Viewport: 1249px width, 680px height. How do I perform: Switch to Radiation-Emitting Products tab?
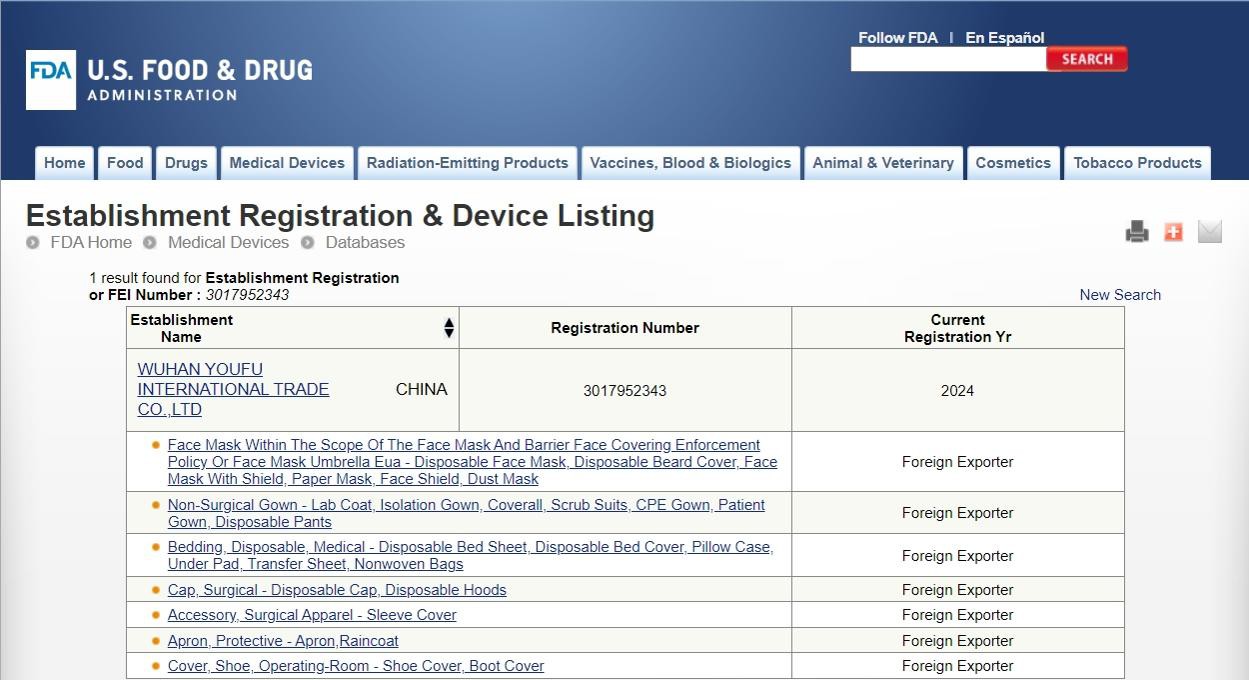(467, 163)
